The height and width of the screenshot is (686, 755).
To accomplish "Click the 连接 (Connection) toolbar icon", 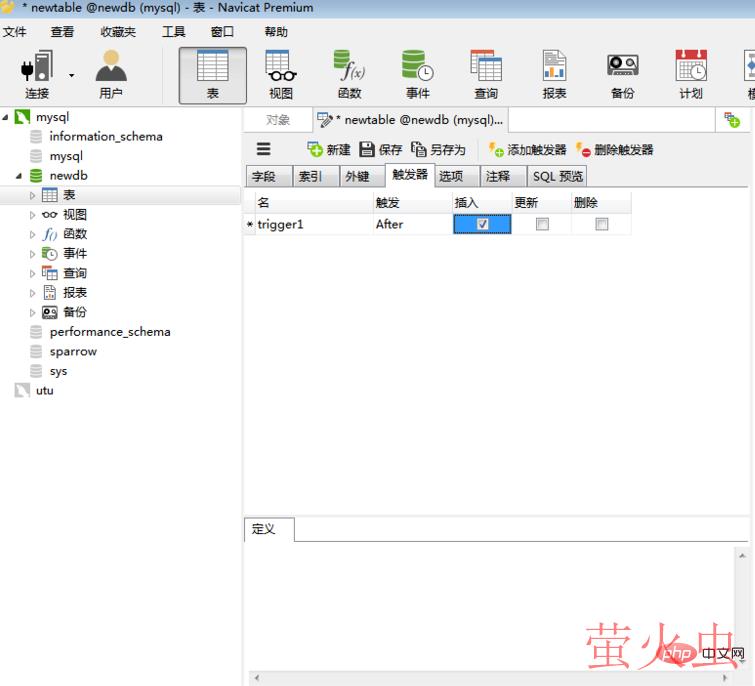I will (x=36, y=75).
